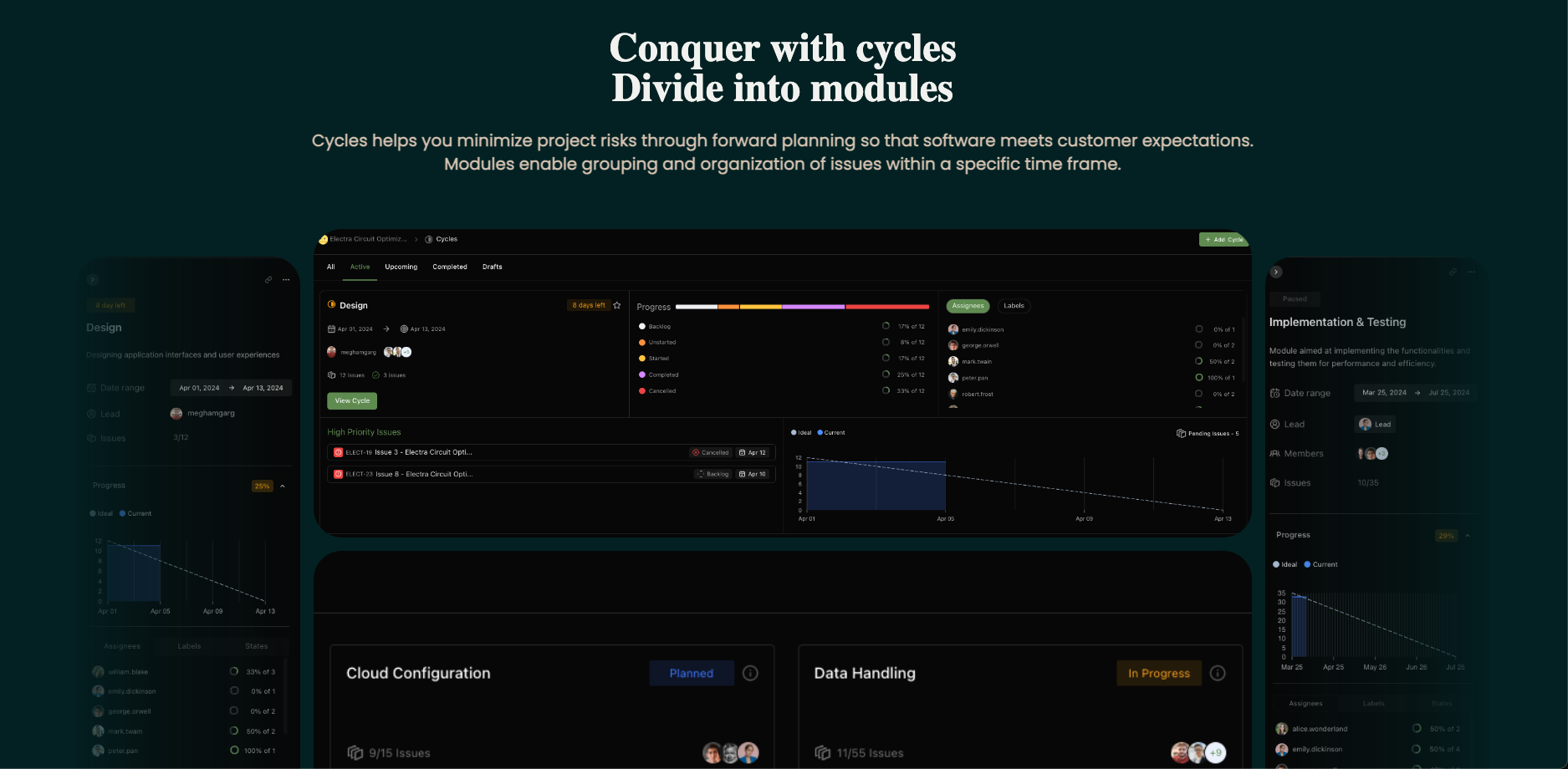Image resolution: width=1568 pixels, height=769 pixels.
Task: Click the ELECT-19 issue priority icon
Action: click(x=338, y=452)
